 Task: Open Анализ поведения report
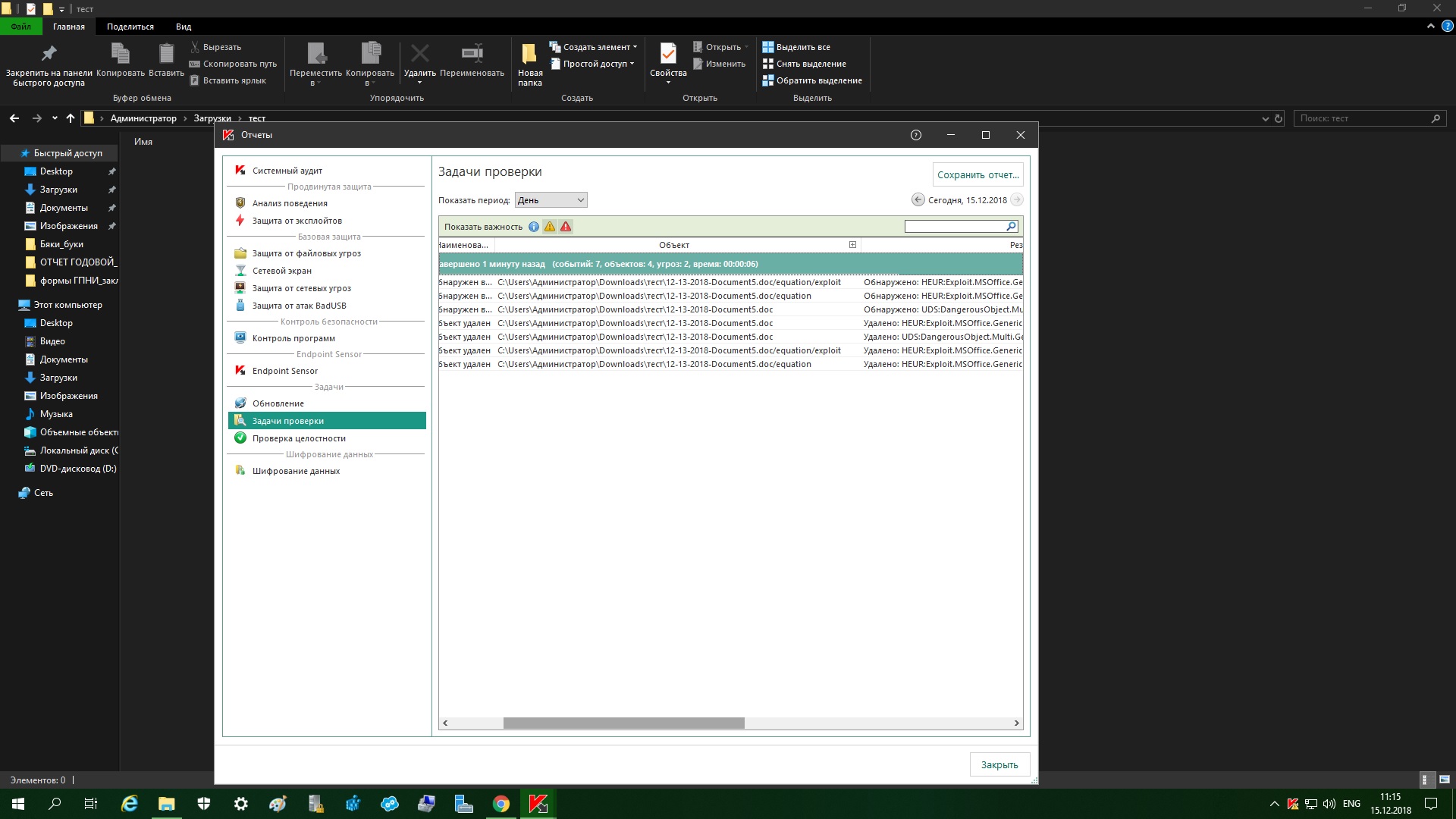pyautogui.click(x=290, y=203)
